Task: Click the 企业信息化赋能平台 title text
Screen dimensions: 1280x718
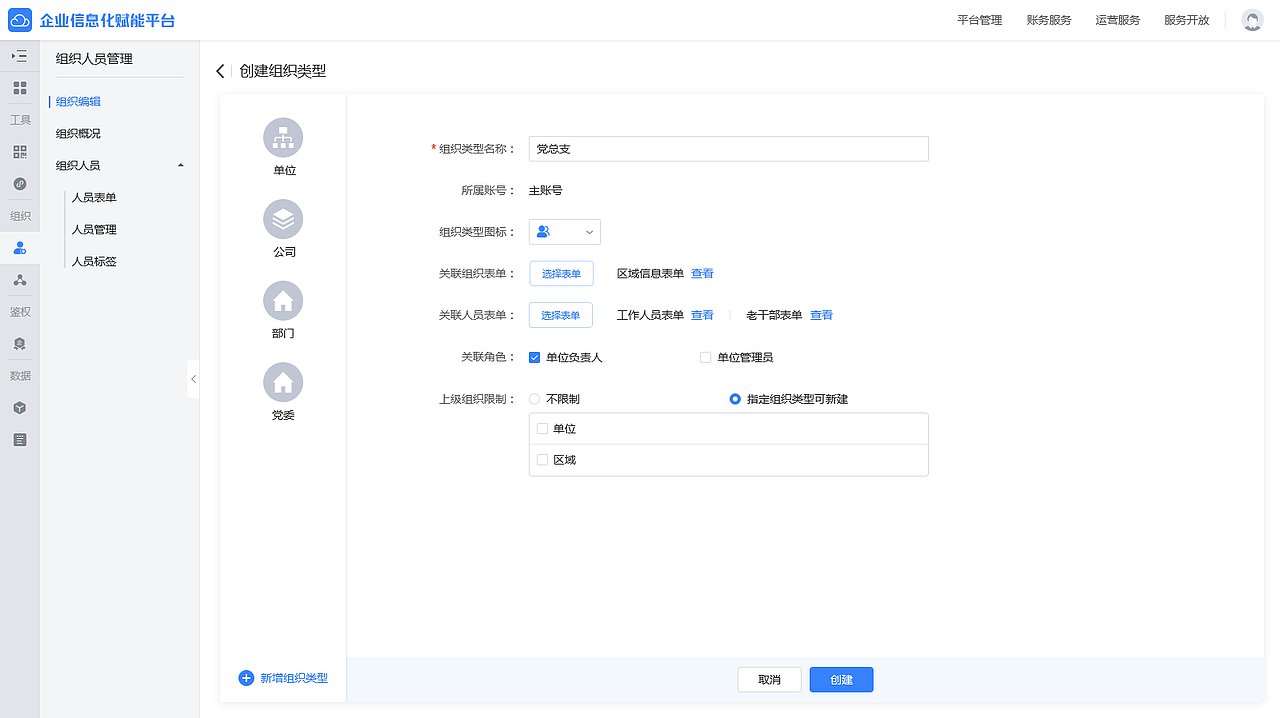Action: [x=107, y=20]
